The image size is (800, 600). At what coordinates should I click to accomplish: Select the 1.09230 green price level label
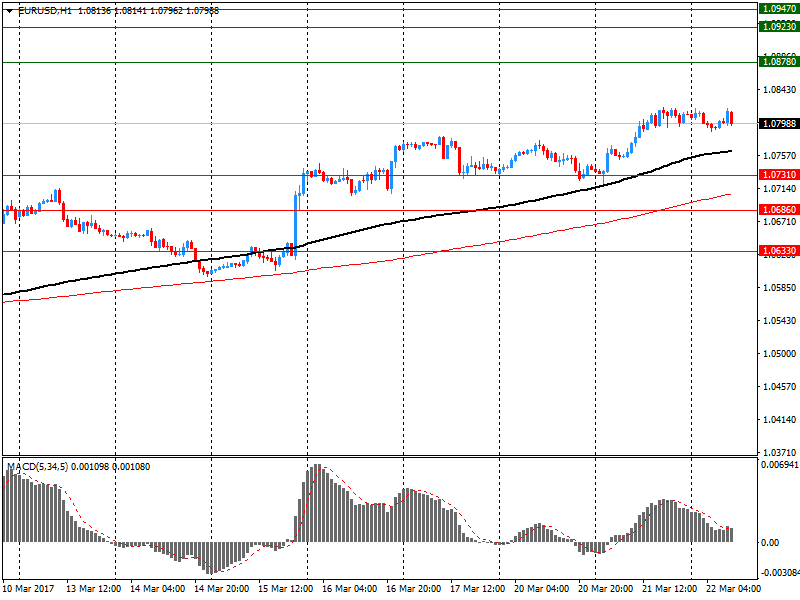(779, 27)
